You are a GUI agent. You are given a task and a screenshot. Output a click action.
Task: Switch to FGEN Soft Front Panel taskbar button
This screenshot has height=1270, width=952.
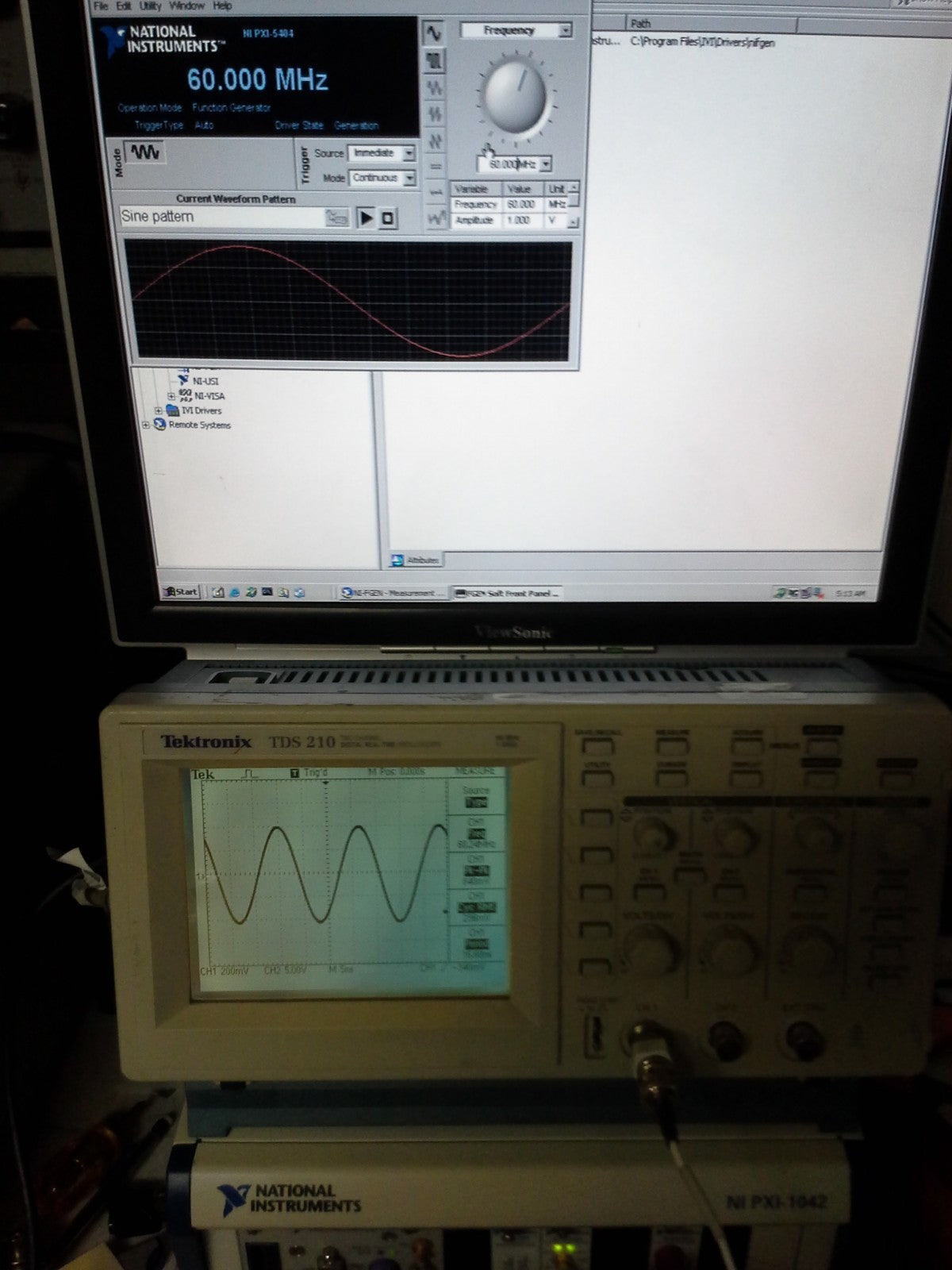507,593
